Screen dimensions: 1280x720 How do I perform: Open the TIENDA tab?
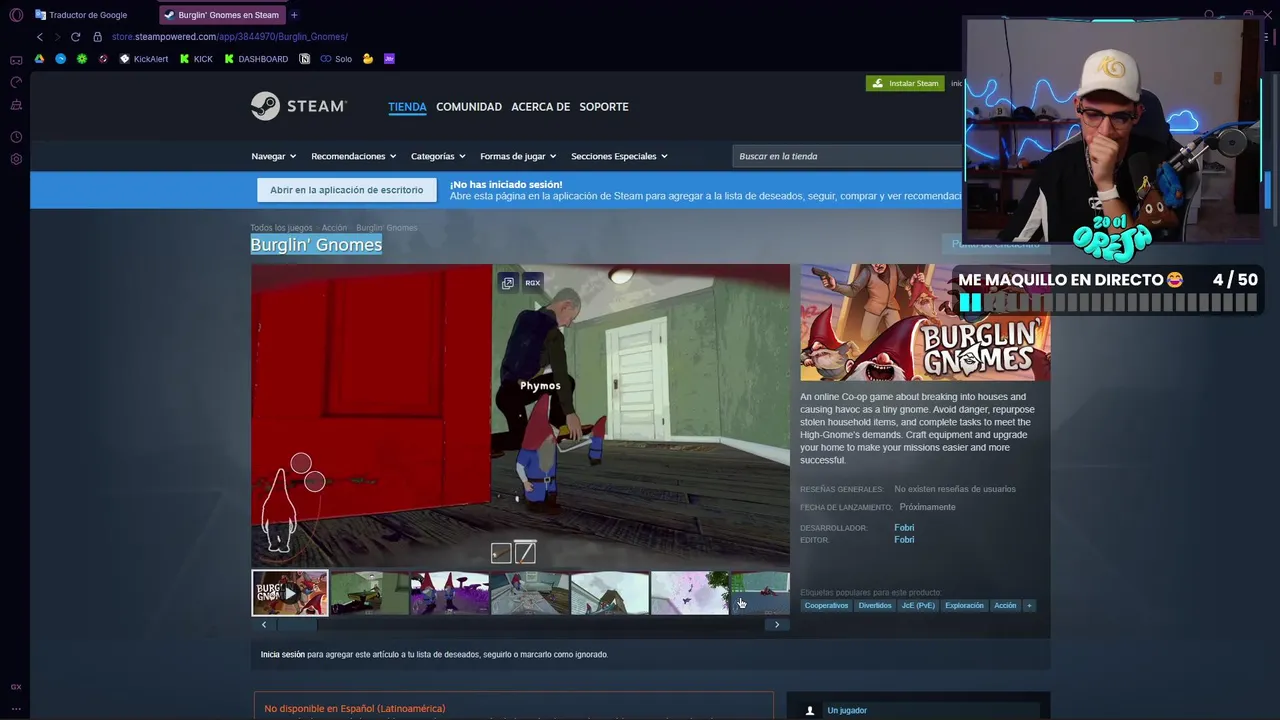407,106
